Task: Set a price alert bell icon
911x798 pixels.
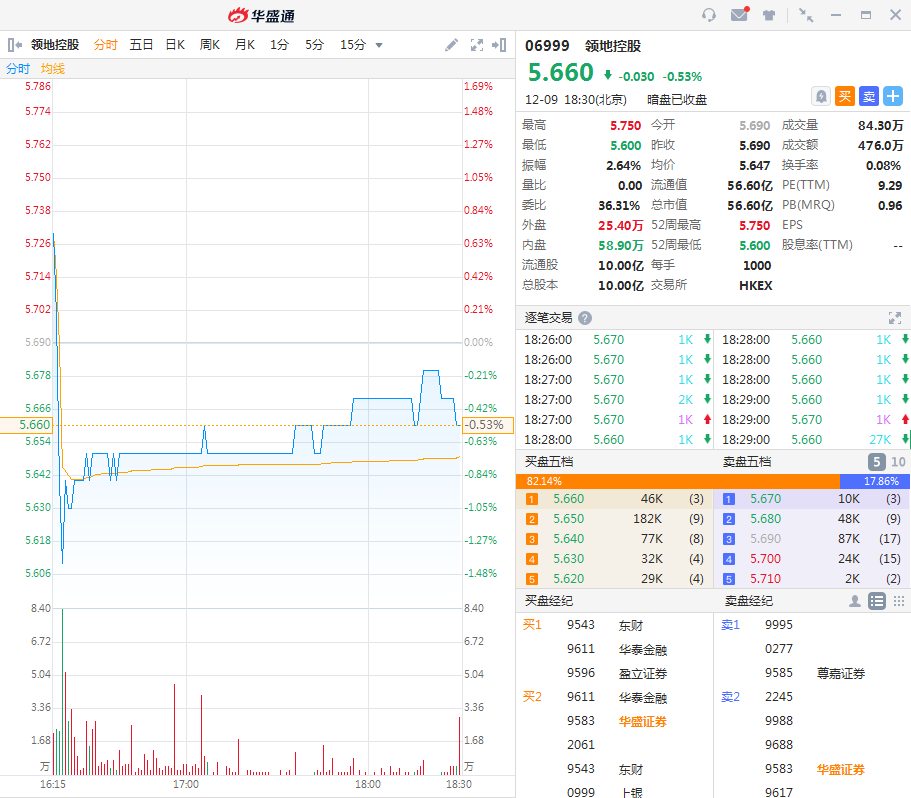Action: (x=821, y=96)
